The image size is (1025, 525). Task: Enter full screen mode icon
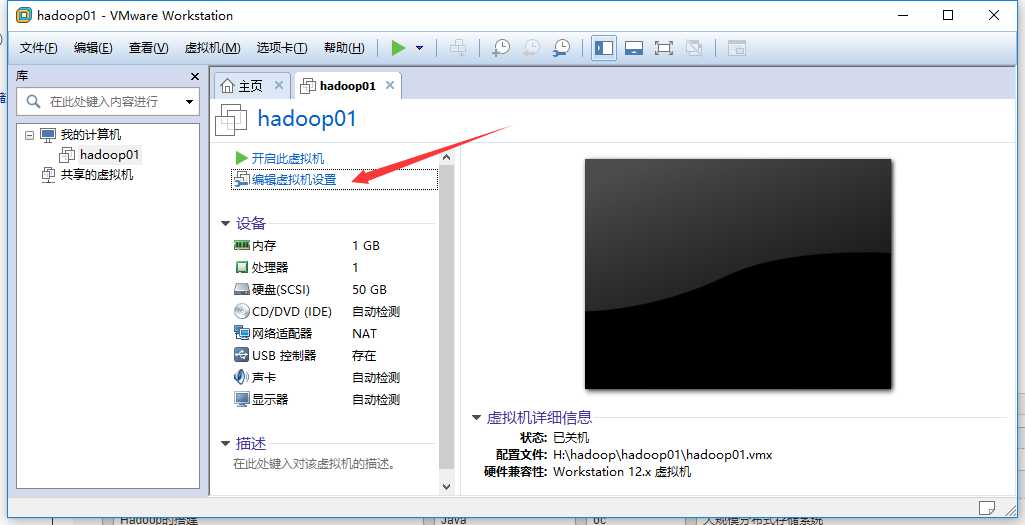coord(664,48)
